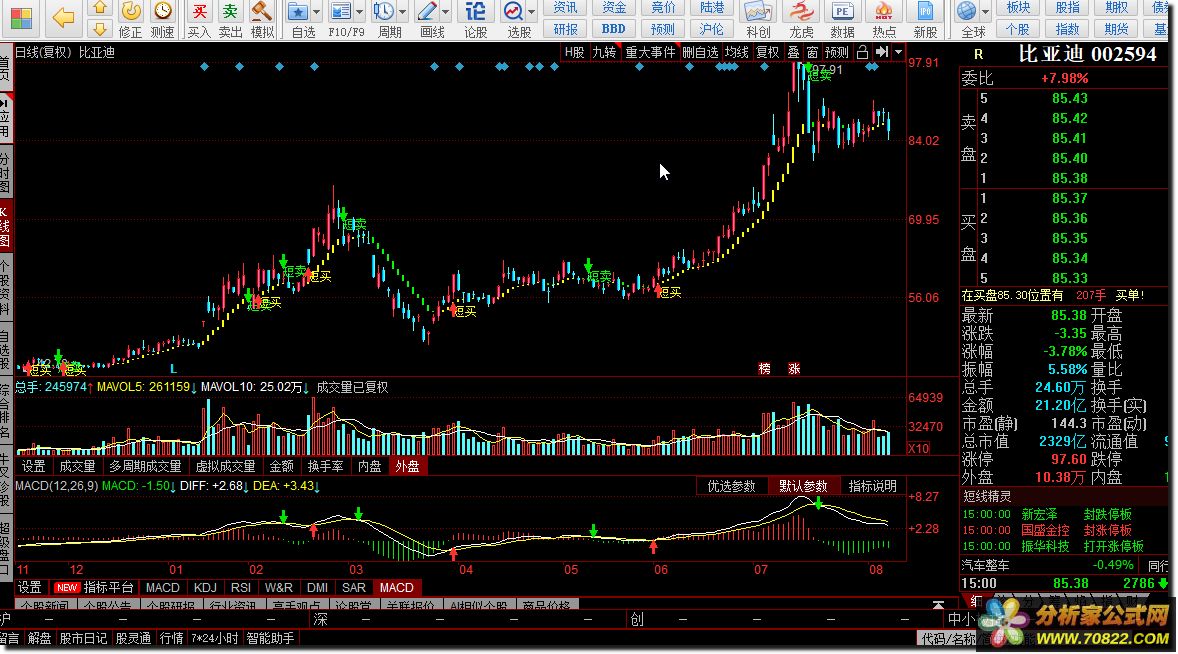Toggle 窗 multi-window mode
Image resolution: width=1178 pixels, height=654 pixels.
tap(812, 53)
